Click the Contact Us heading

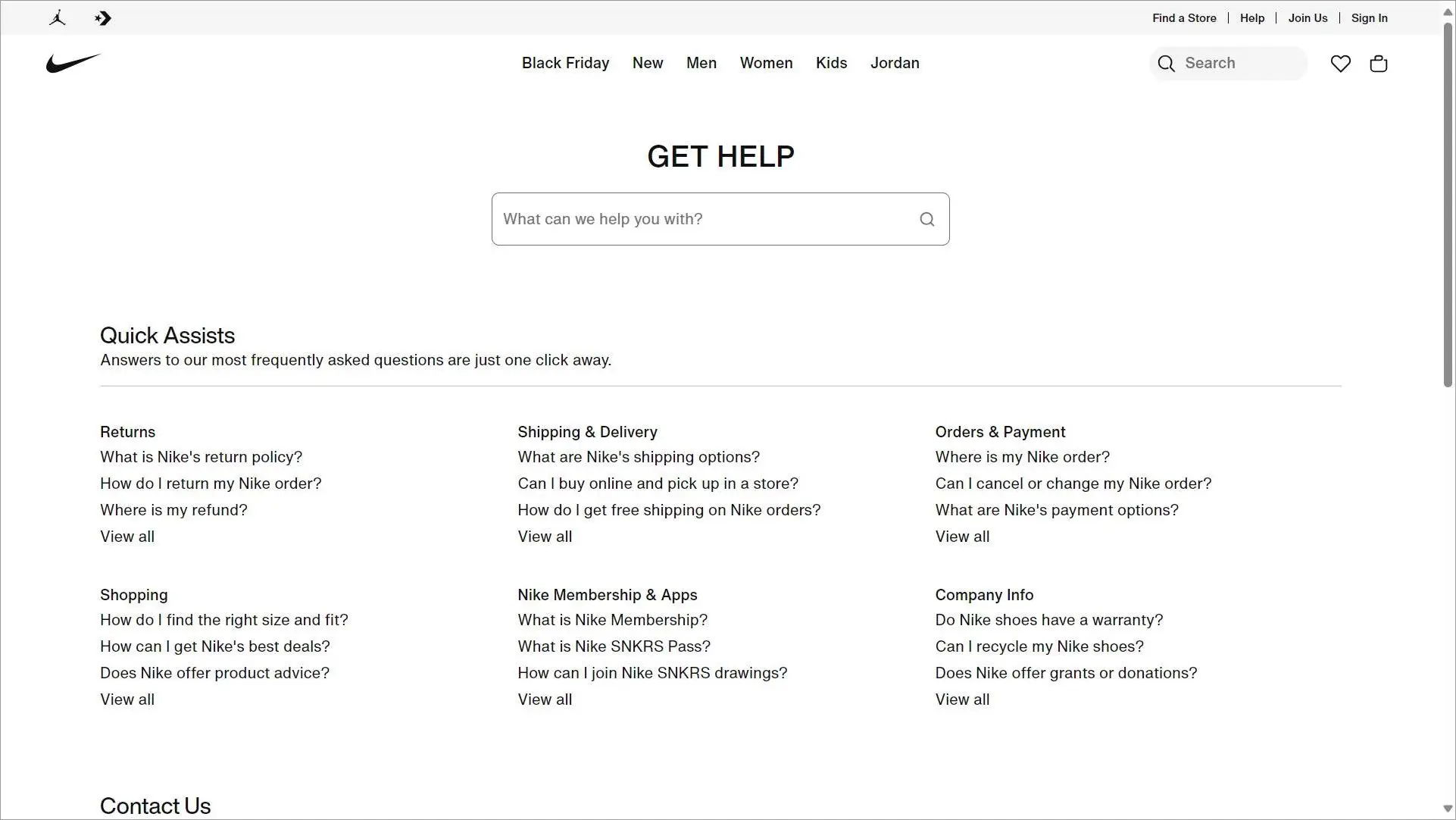(155, 806)
